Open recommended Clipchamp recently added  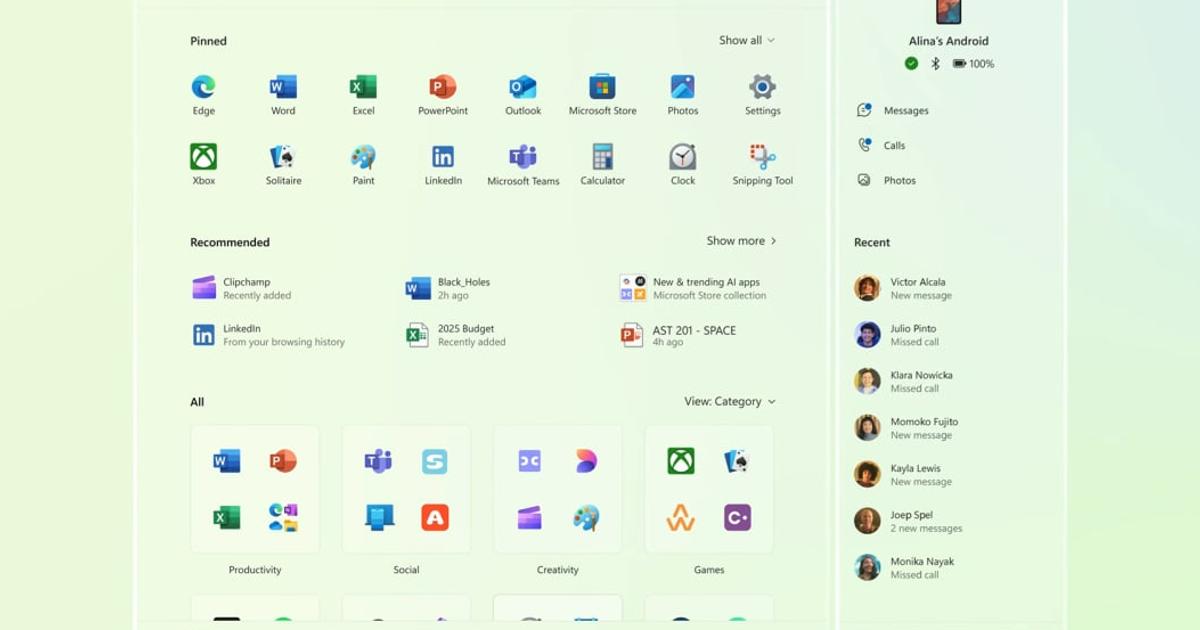(x=243, y=288)
